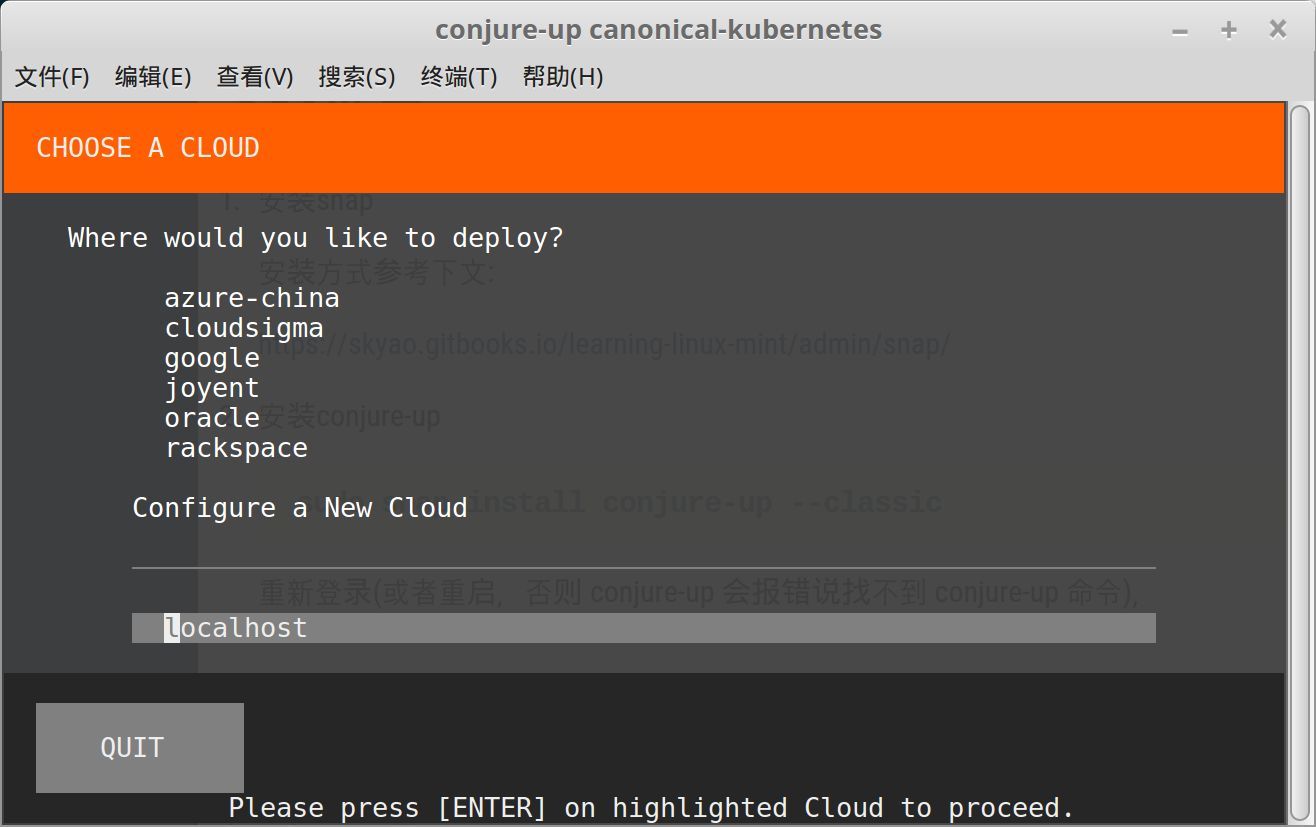Select the highlighted localhost option
This screenshot has height=827, width=1316.
pyautogui.click(x=644, y=628)
